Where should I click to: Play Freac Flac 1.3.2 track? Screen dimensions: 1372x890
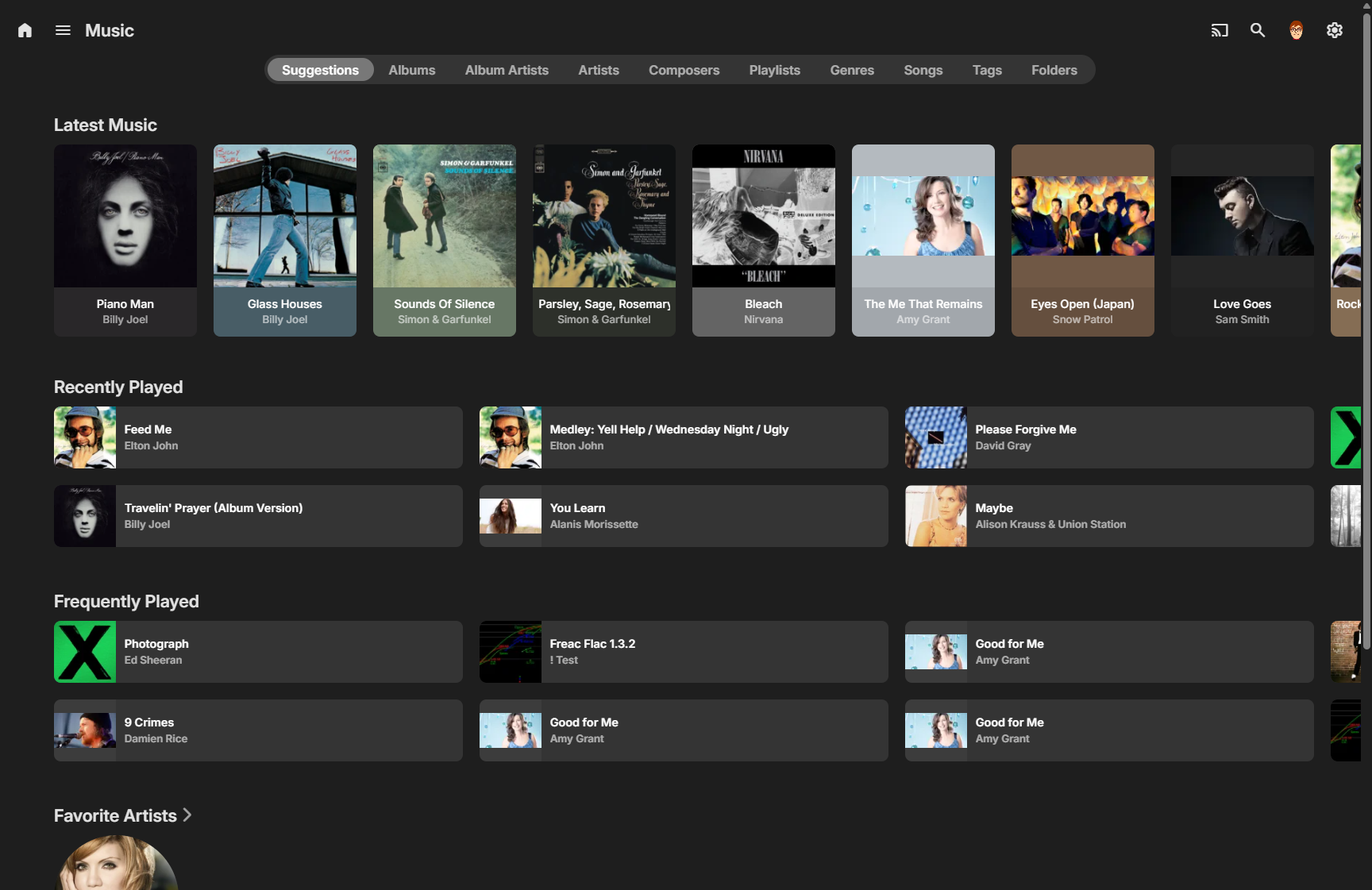tap(684, 652)
